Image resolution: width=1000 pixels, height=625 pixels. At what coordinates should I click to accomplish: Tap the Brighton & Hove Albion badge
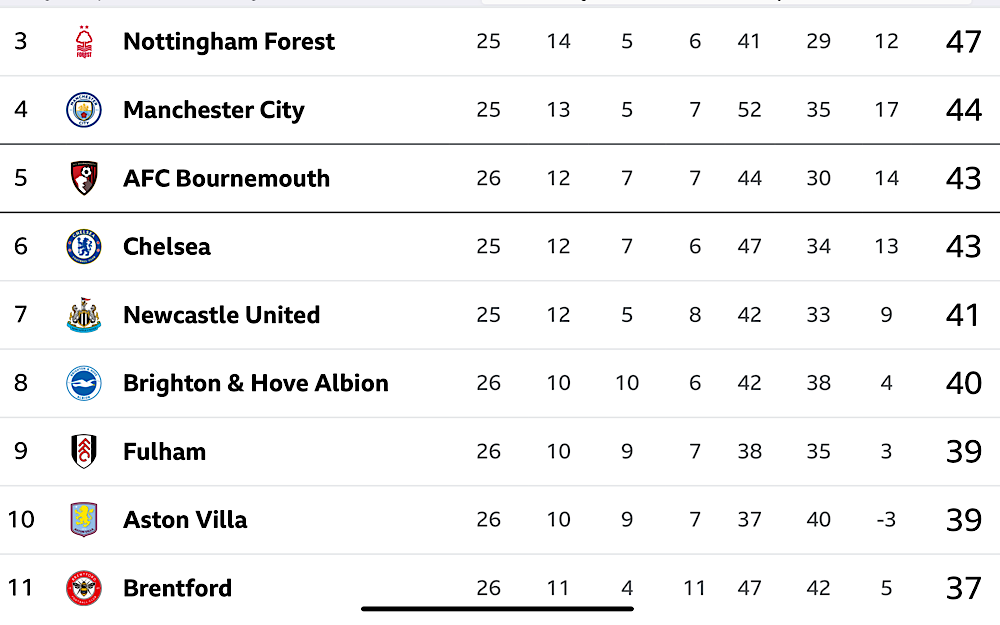pos(84,383)
